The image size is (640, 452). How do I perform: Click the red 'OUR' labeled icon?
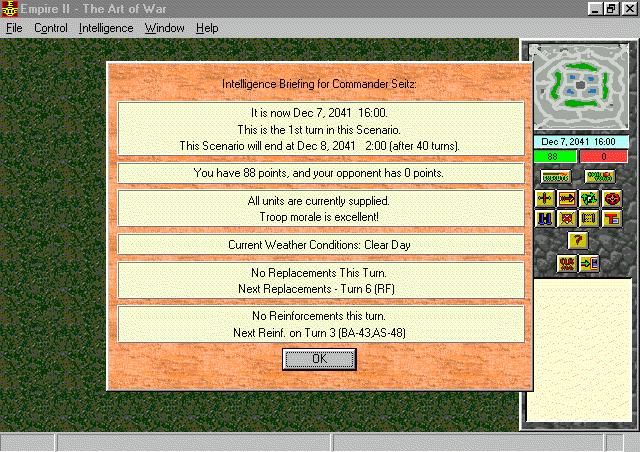pos(567,263)
